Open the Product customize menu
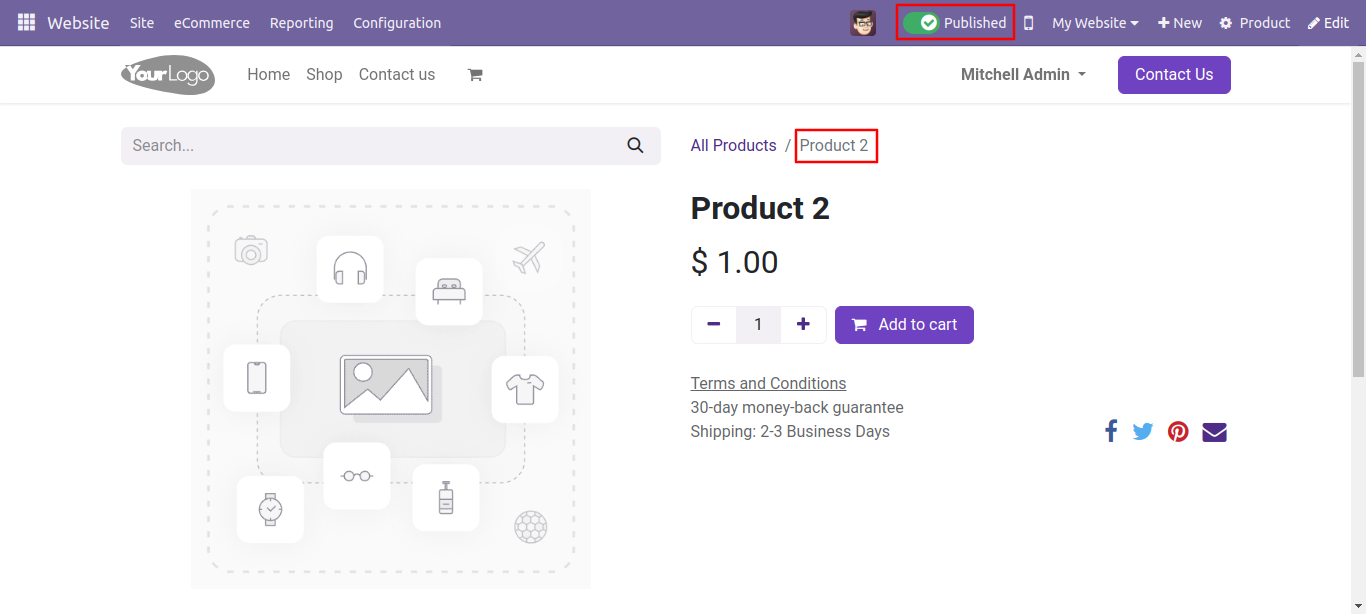1366x614 pixels. [1255, 23]
